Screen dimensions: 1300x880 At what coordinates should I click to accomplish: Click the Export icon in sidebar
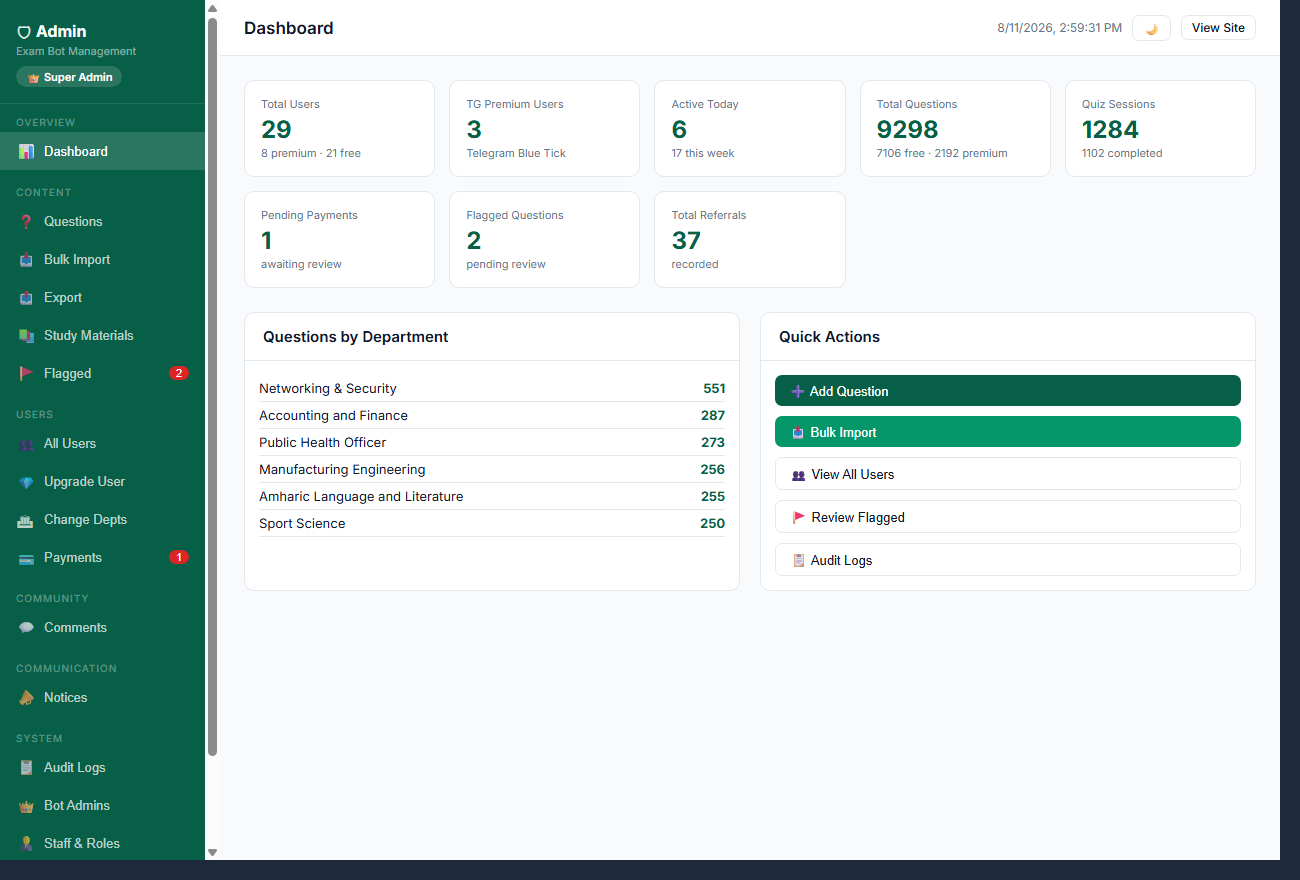click(26, 298)
